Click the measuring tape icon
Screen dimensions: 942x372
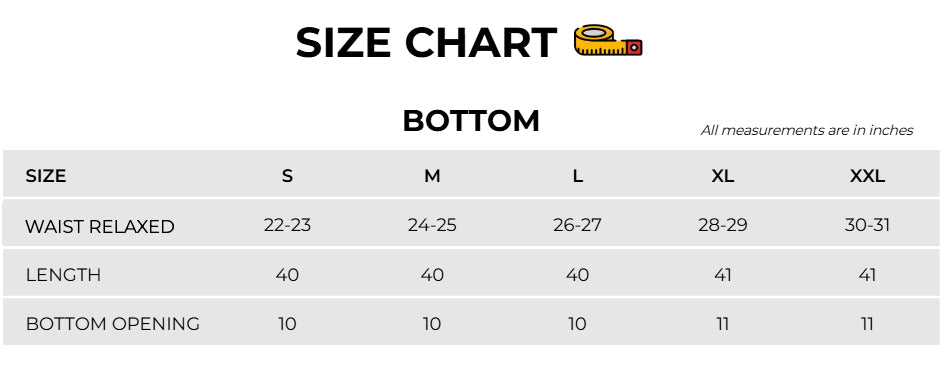tap(608, 41)
